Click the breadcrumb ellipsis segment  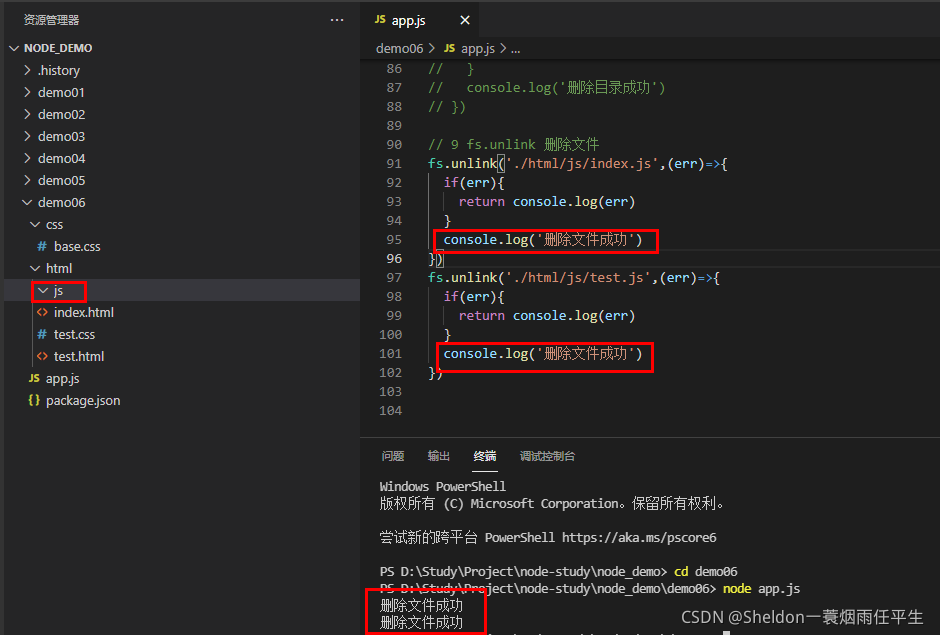click(x=515, y=49)
